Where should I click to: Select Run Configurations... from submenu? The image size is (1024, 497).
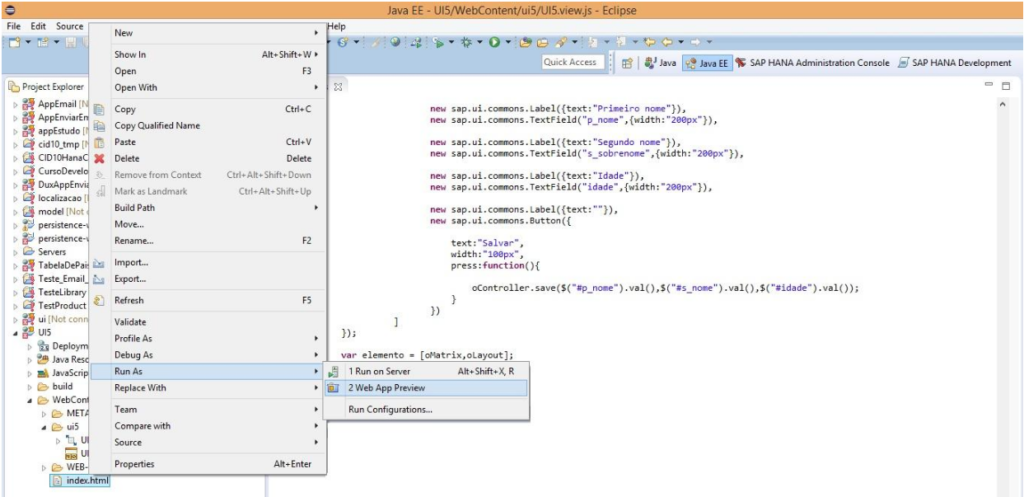tap(390, 409)
